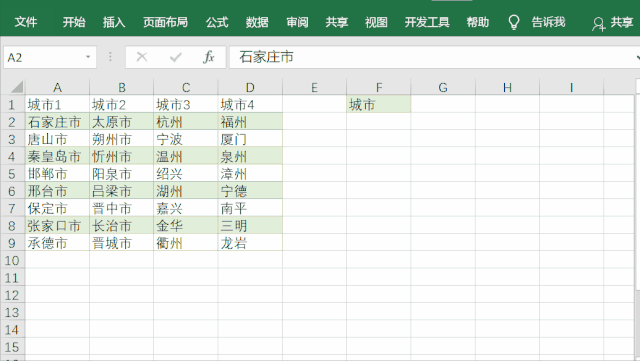Click cell containing 石家庄市

(x=57, y=122)
